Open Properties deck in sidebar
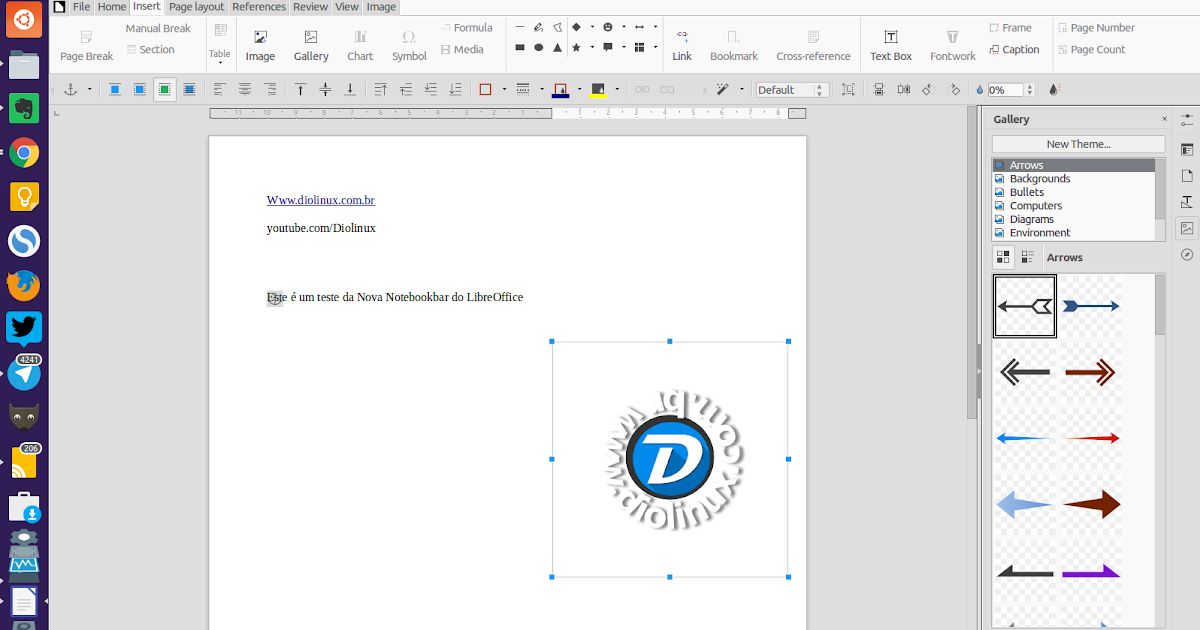This screenshot has height=630, width=1200. tap(1187, 149)
